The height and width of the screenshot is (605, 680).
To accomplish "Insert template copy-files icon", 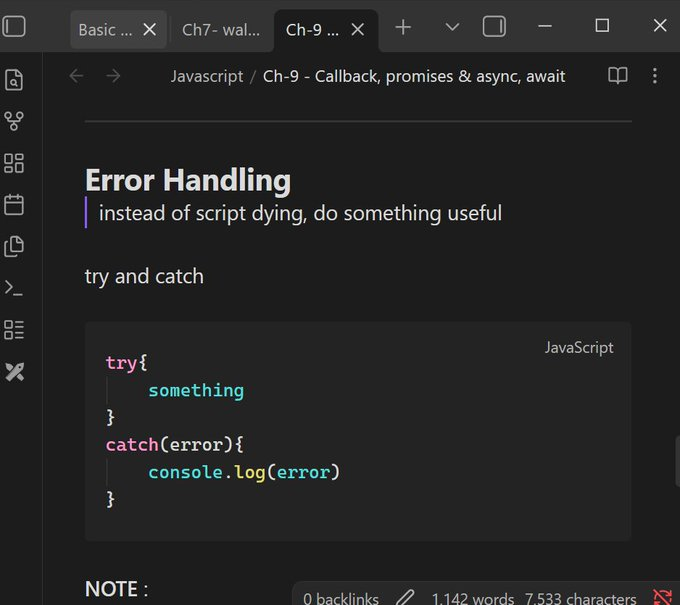I will (14, 246).
